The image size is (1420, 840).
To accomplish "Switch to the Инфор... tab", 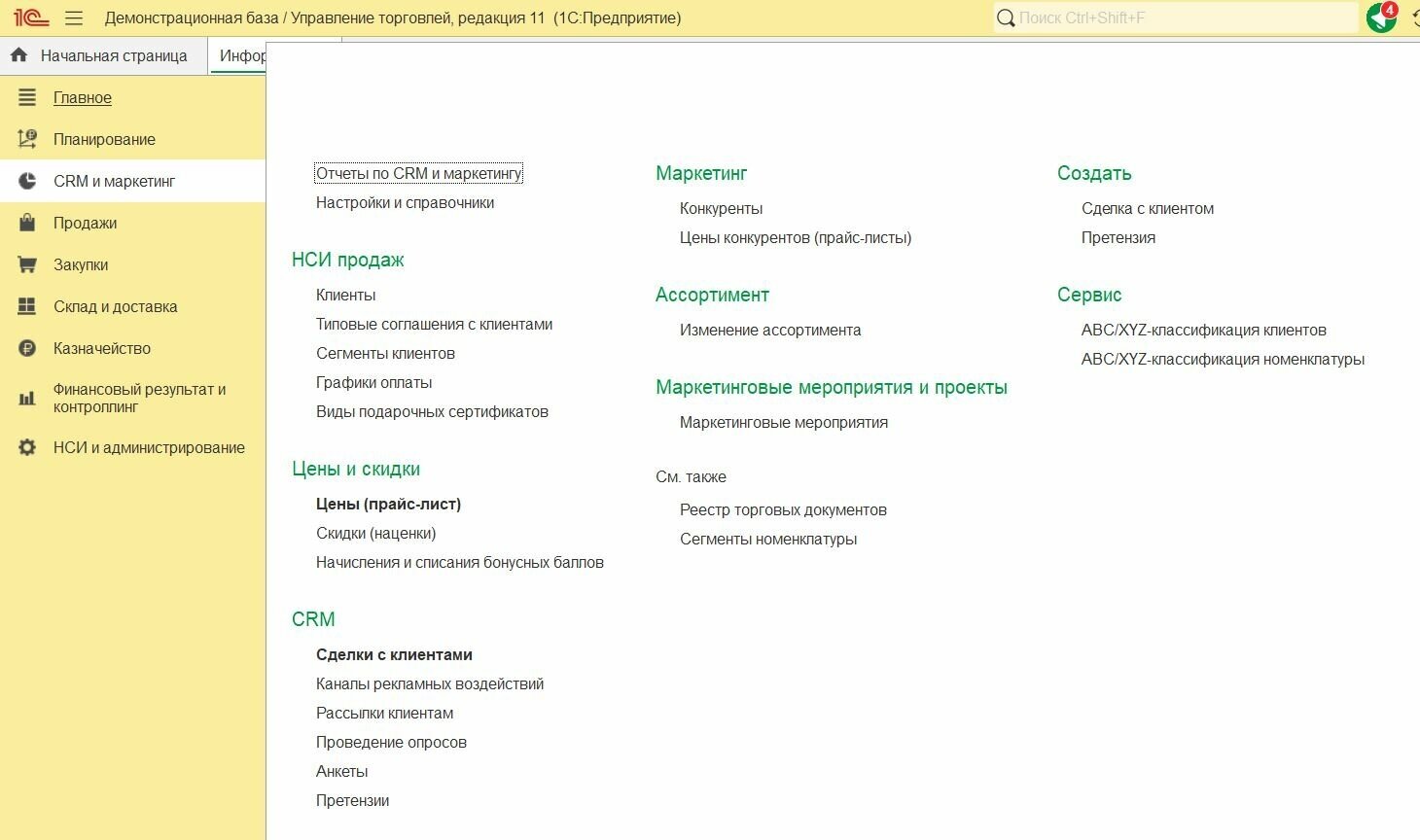I will tap(242, 55).
